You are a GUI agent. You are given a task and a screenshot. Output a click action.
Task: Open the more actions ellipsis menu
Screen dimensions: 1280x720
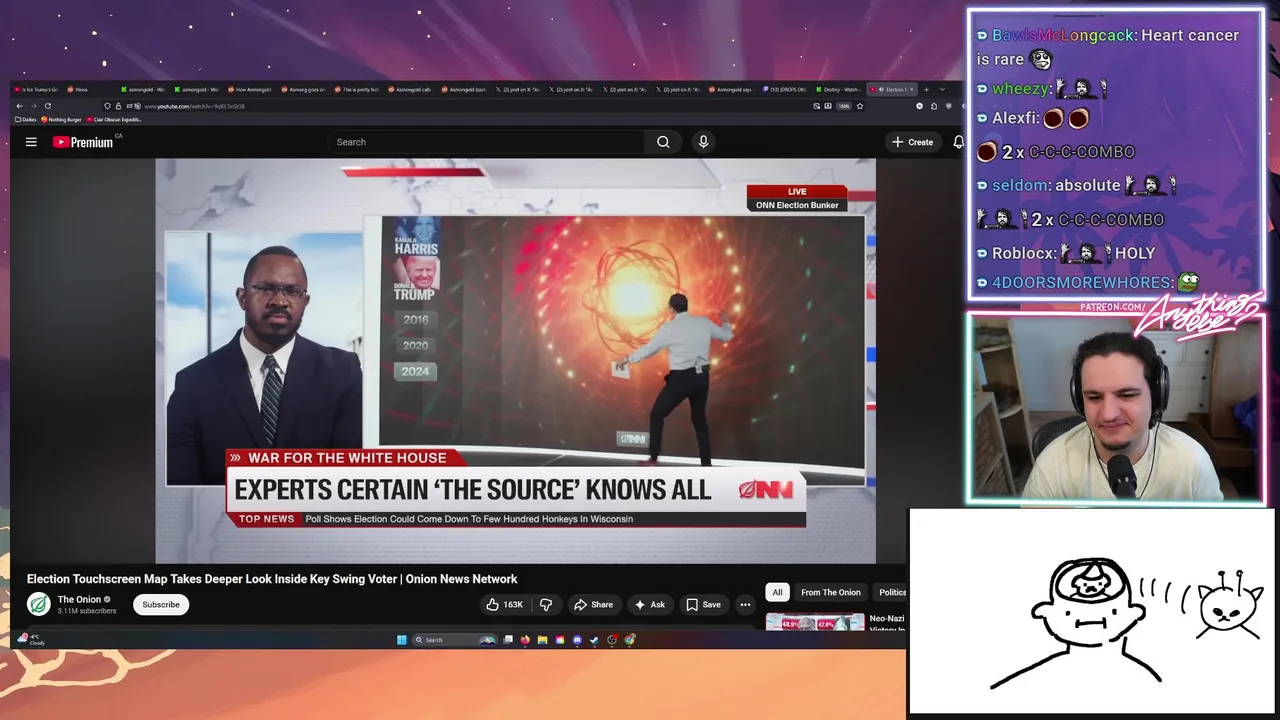745,604
